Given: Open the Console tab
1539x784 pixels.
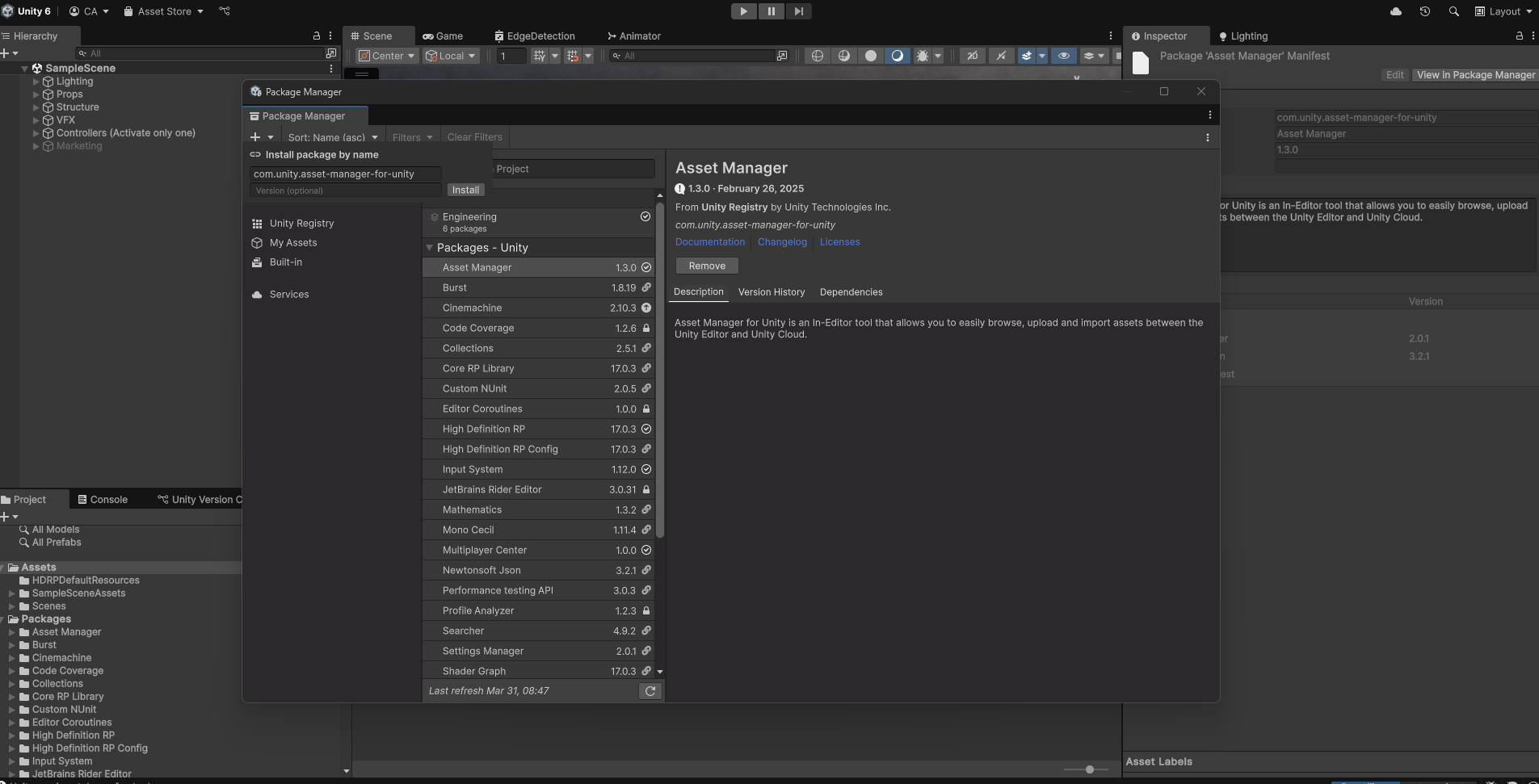Looking at the screenshot, I should click(x=103, y=500).
